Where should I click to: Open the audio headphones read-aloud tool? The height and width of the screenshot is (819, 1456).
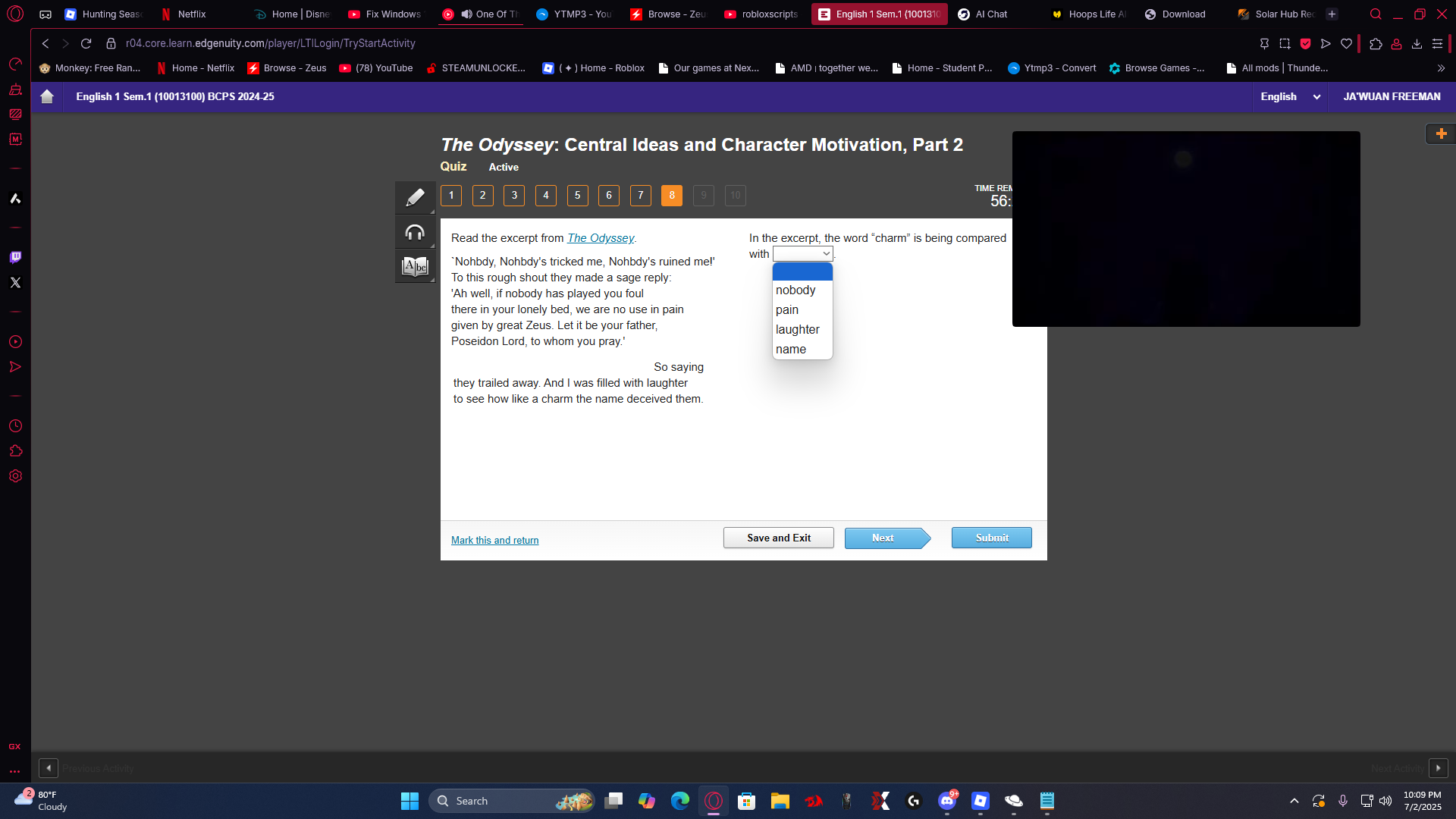pos(415,232)
